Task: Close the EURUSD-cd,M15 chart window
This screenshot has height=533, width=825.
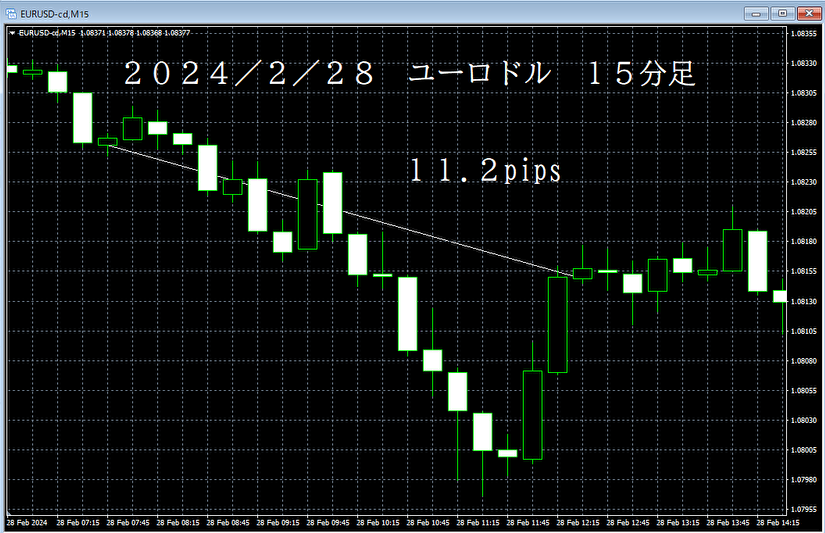Action: click(x=809, y=14)
